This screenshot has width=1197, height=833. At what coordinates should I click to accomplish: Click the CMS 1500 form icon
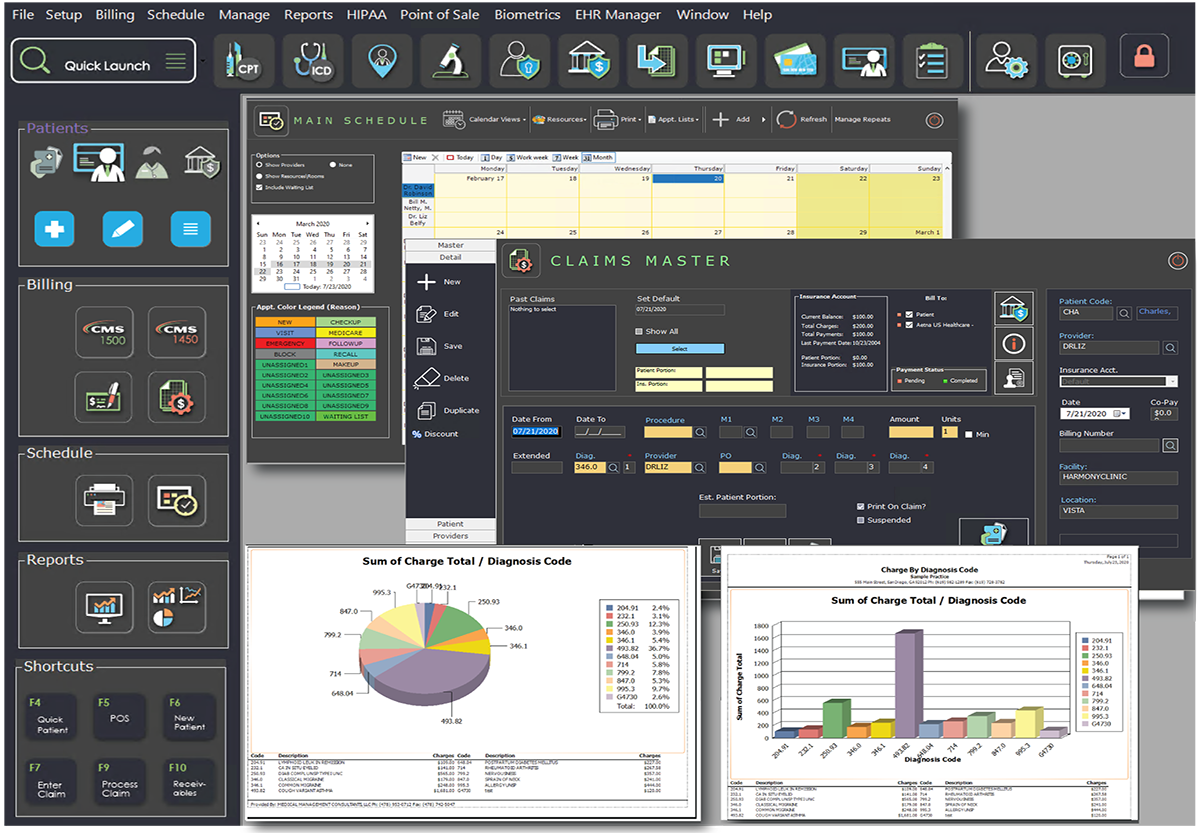pos(105,332)
